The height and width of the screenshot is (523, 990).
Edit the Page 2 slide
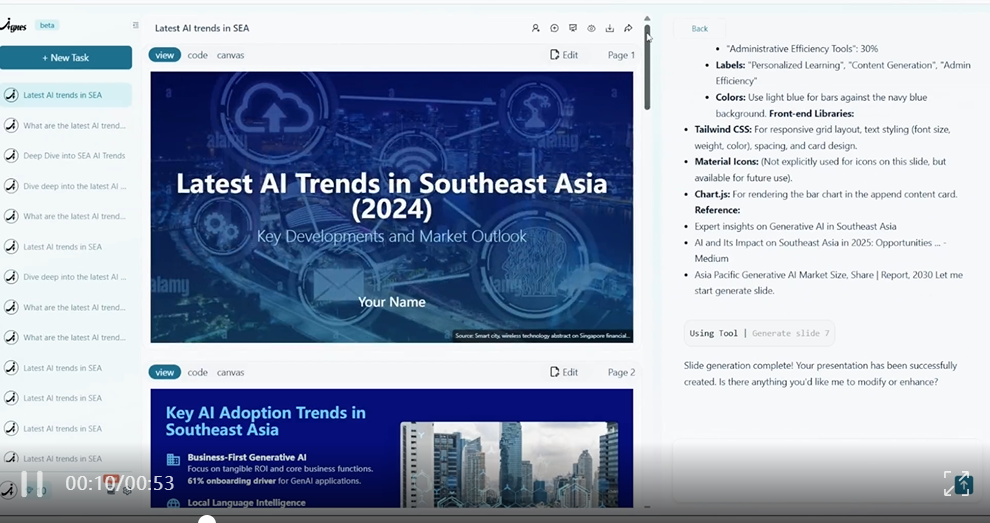(x=564, y=372)
